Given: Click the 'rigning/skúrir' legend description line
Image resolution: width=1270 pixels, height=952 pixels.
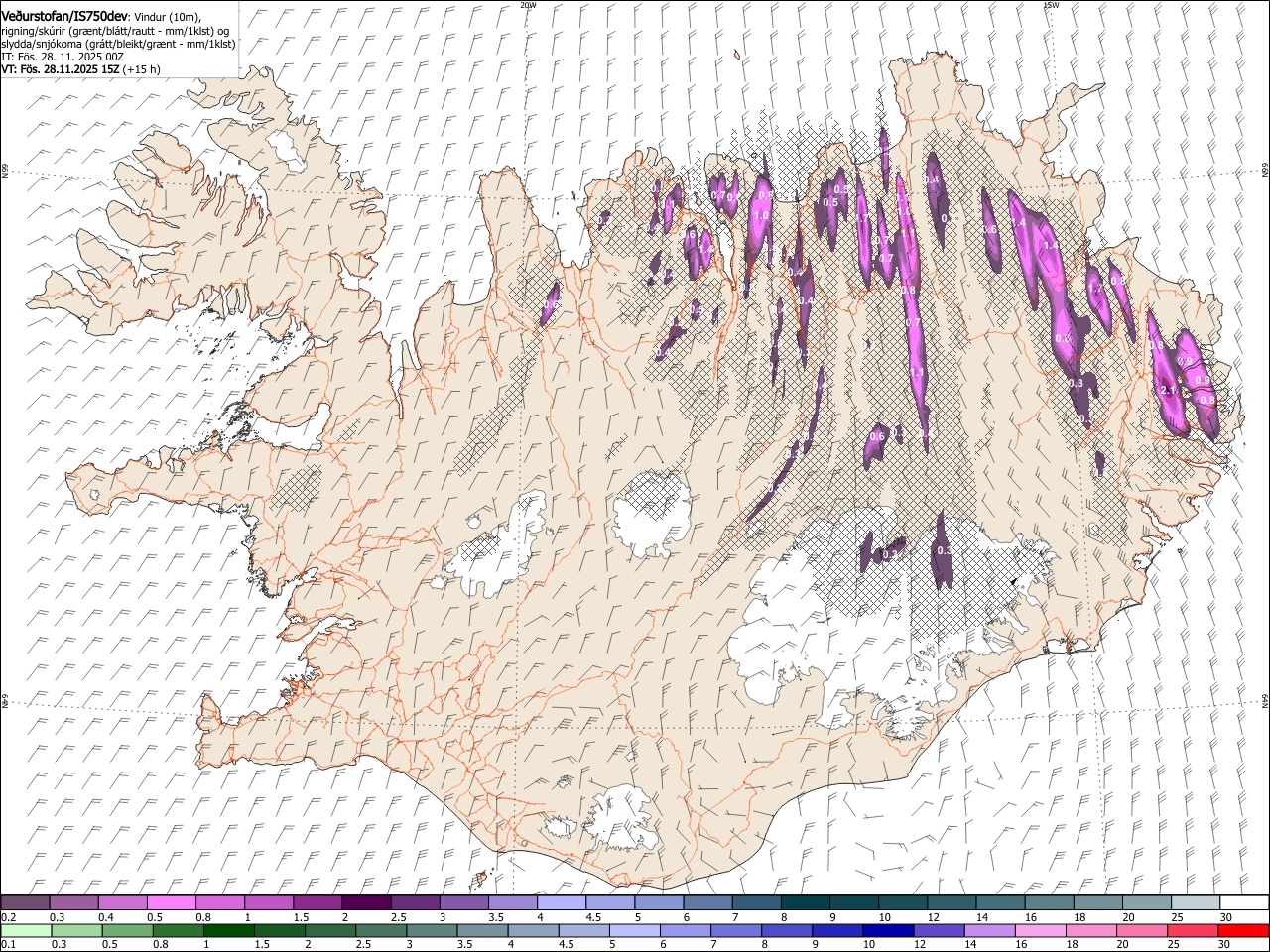Looking at the screenshot, I should pos(115,31).
